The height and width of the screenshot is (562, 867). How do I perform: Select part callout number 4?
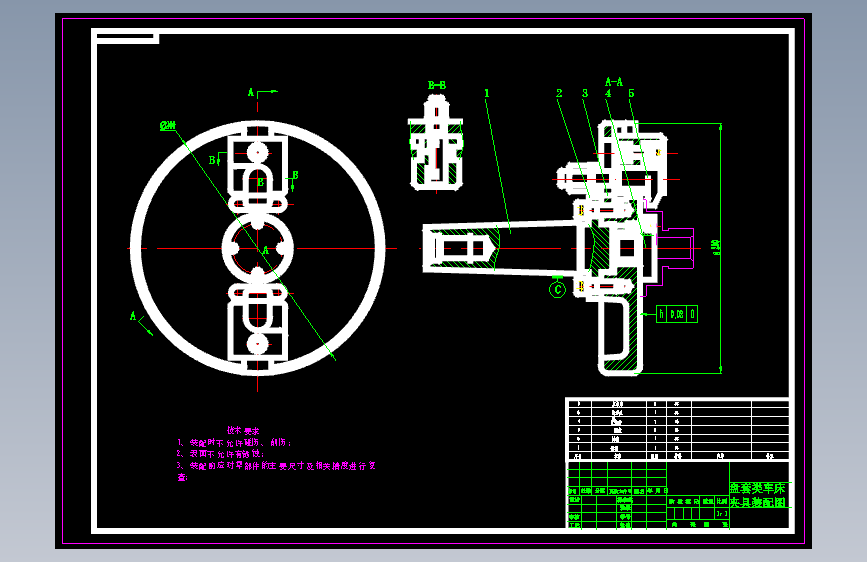click(x=608, y=93)
